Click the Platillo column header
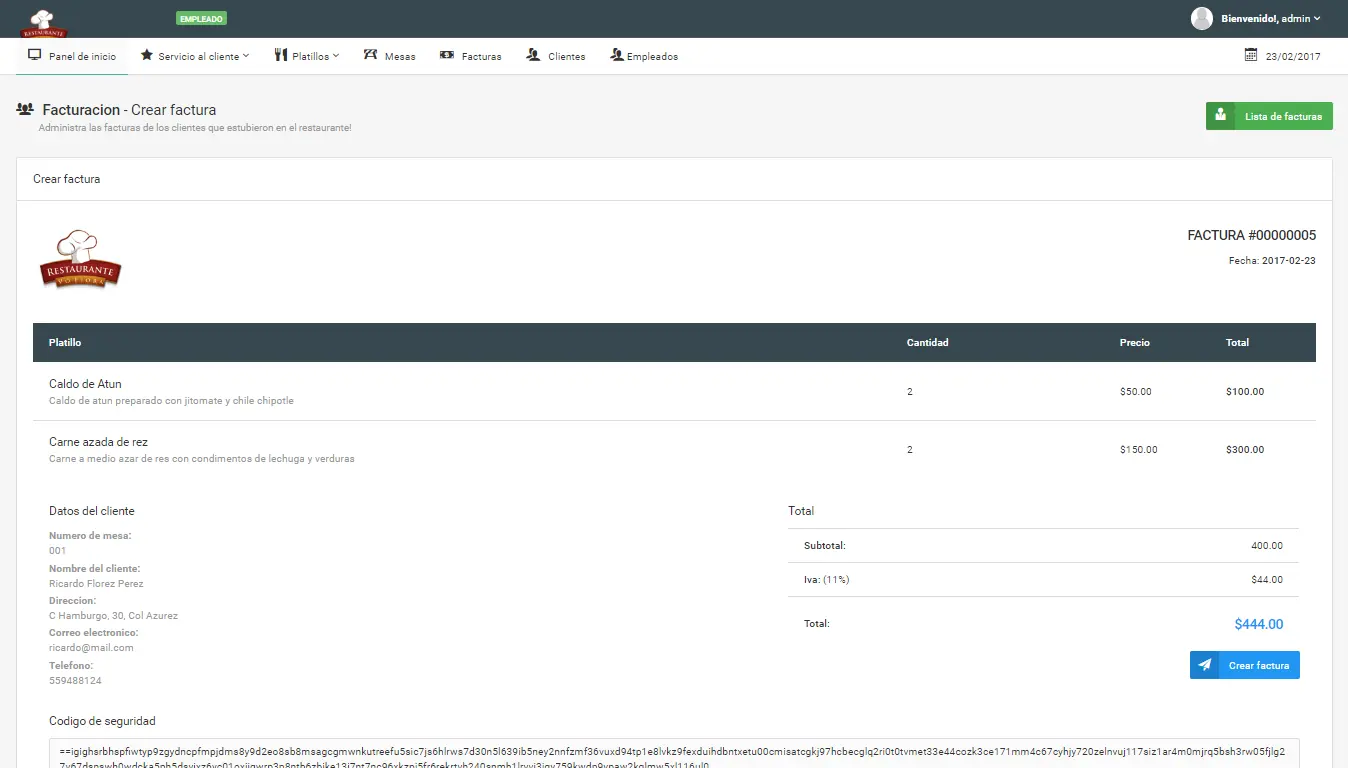Screen dimensions: 1348x768 click(65, 342)
